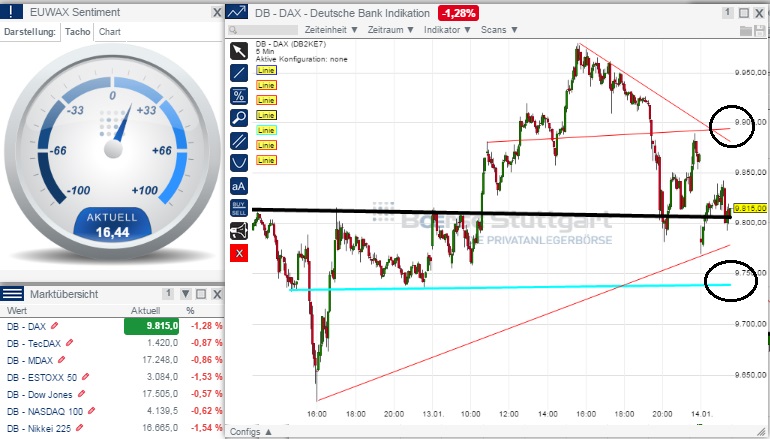Select the percent retracement tool
Screen dimensions: 770x439
pyautogui.click(x=239, y=96)
